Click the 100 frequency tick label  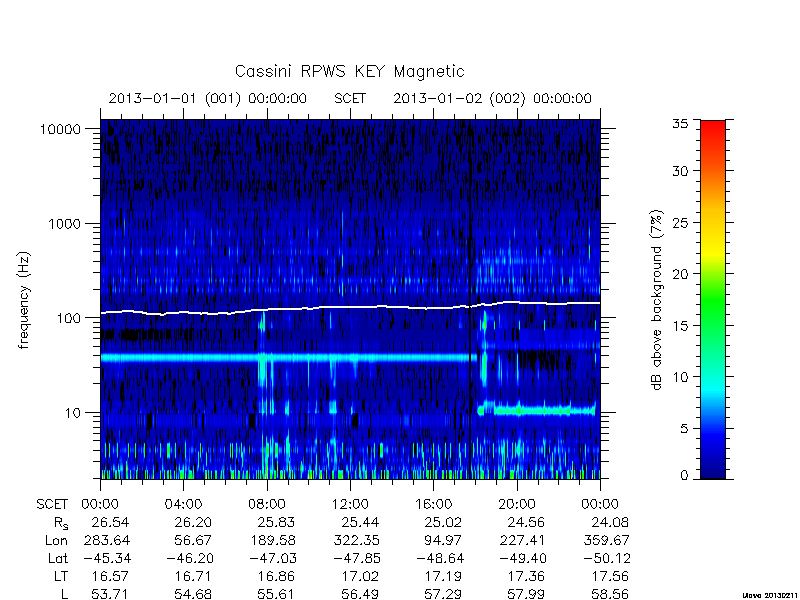coord(69,318)
